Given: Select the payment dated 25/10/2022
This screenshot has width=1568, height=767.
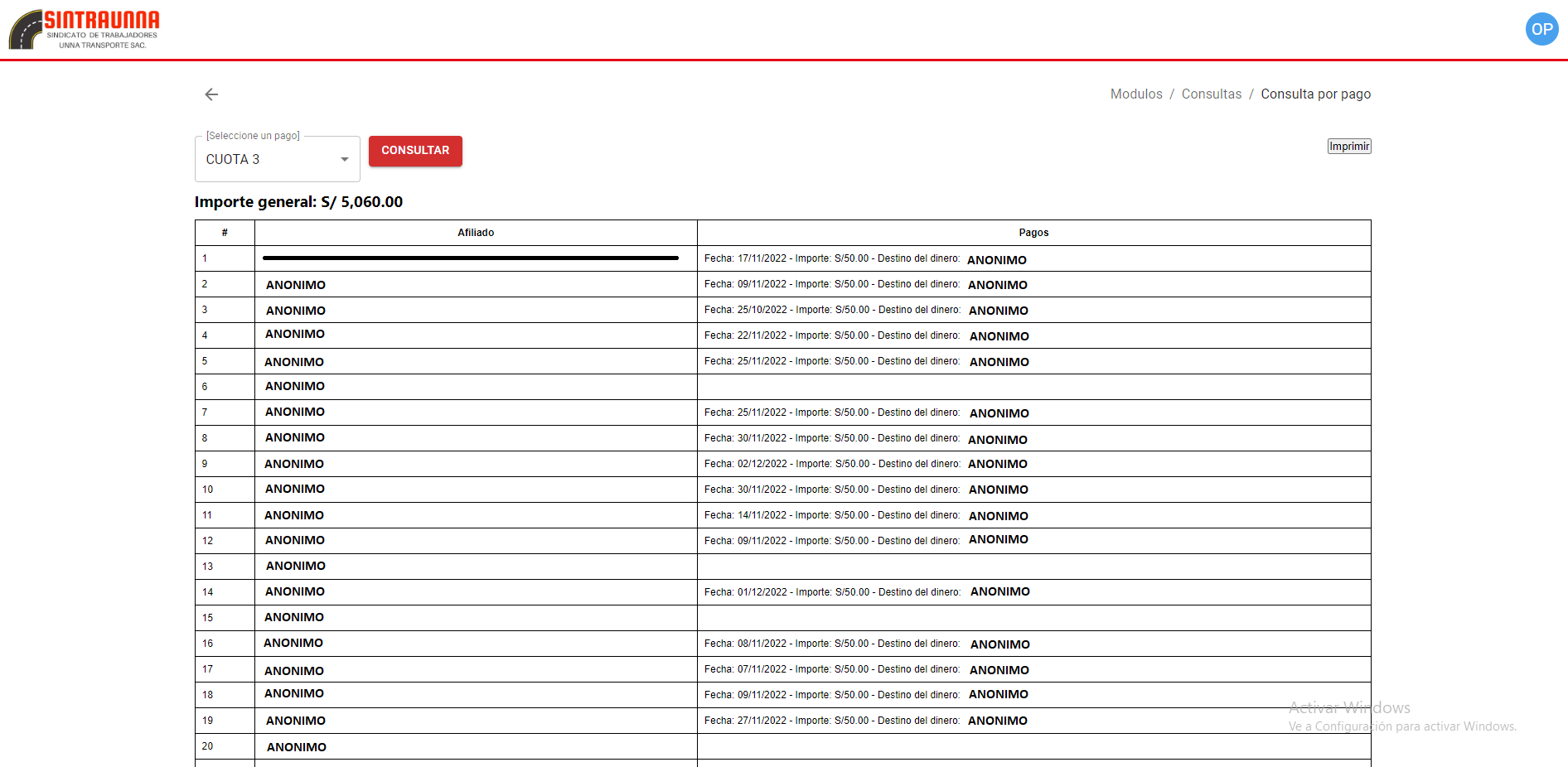Looking at the screenshot, I should point(831,310).
